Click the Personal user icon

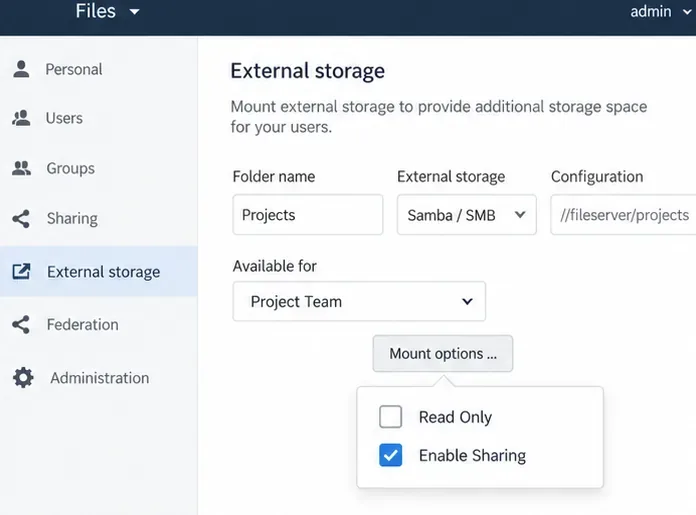point(21,69)
